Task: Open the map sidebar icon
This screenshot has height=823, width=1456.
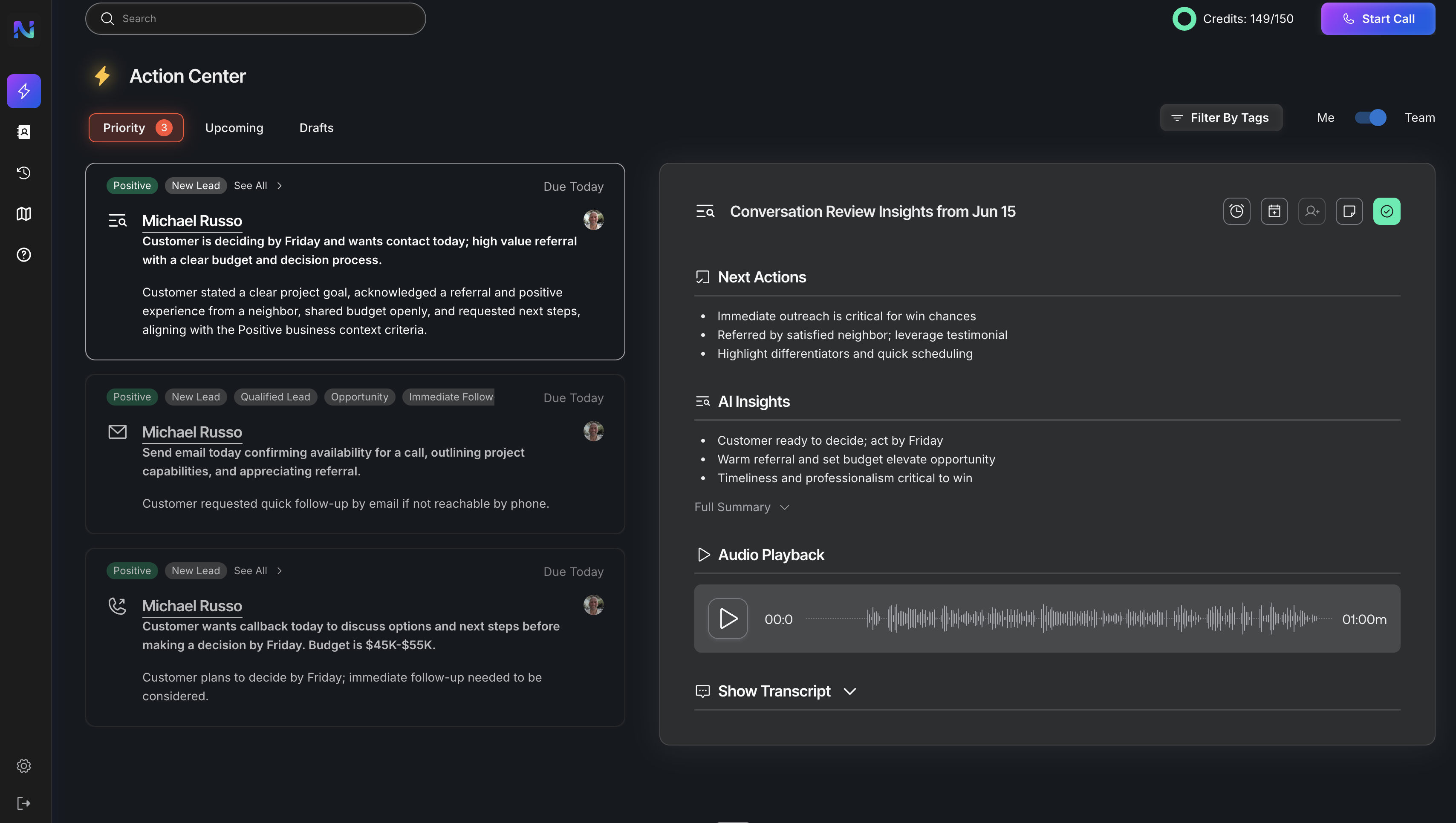Action: [24, 214]
